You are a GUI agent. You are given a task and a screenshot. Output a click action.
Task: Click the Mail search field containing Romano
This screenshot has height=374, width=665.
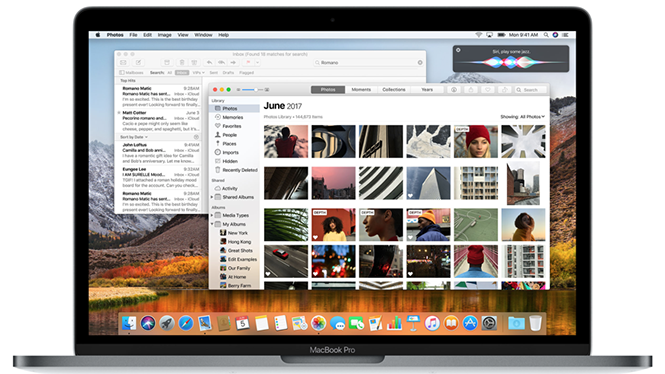point(369,63)
